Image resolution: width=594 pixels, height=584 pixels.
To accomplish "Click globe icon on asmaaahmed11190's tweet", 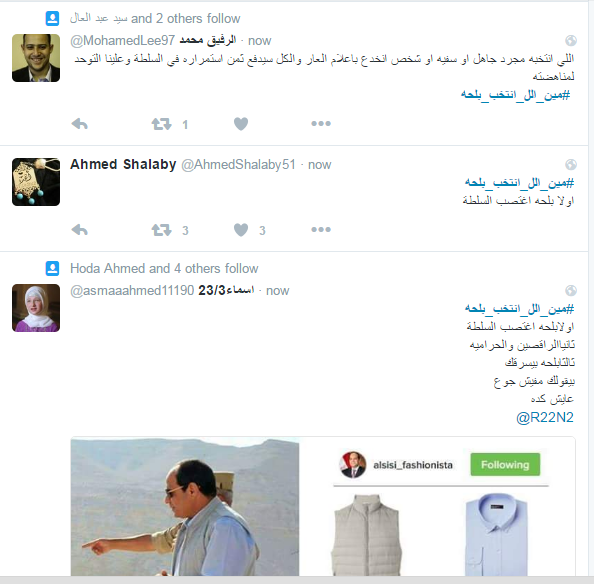I will click(x=571, y=290).
